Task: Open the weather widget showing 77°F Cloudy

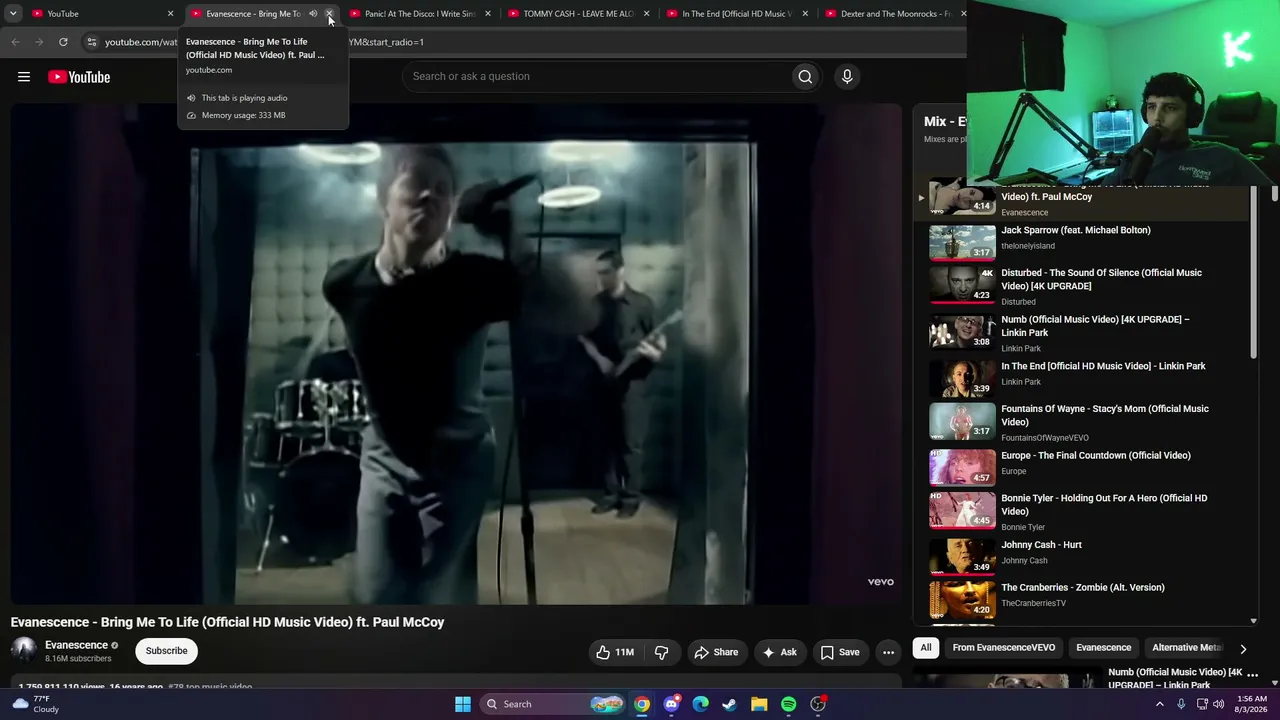Action: pyautogui.click(x=34, y=704)
